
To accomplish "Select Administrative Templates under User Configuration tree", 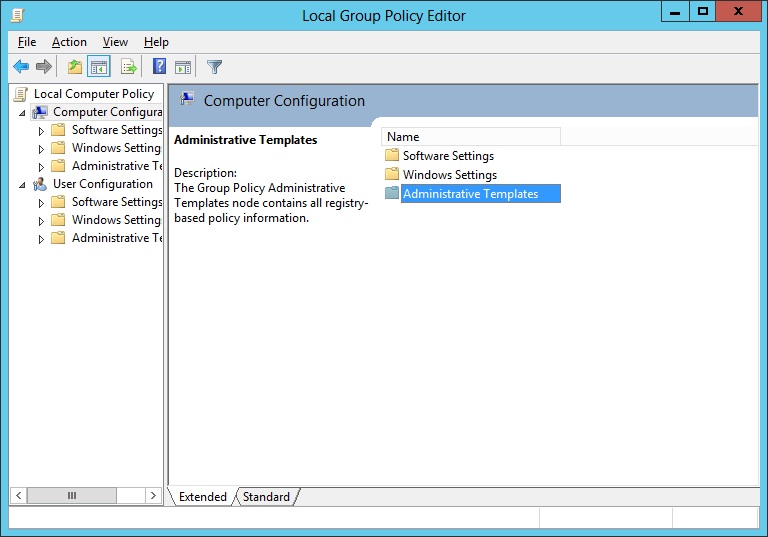I will [117, 238].
